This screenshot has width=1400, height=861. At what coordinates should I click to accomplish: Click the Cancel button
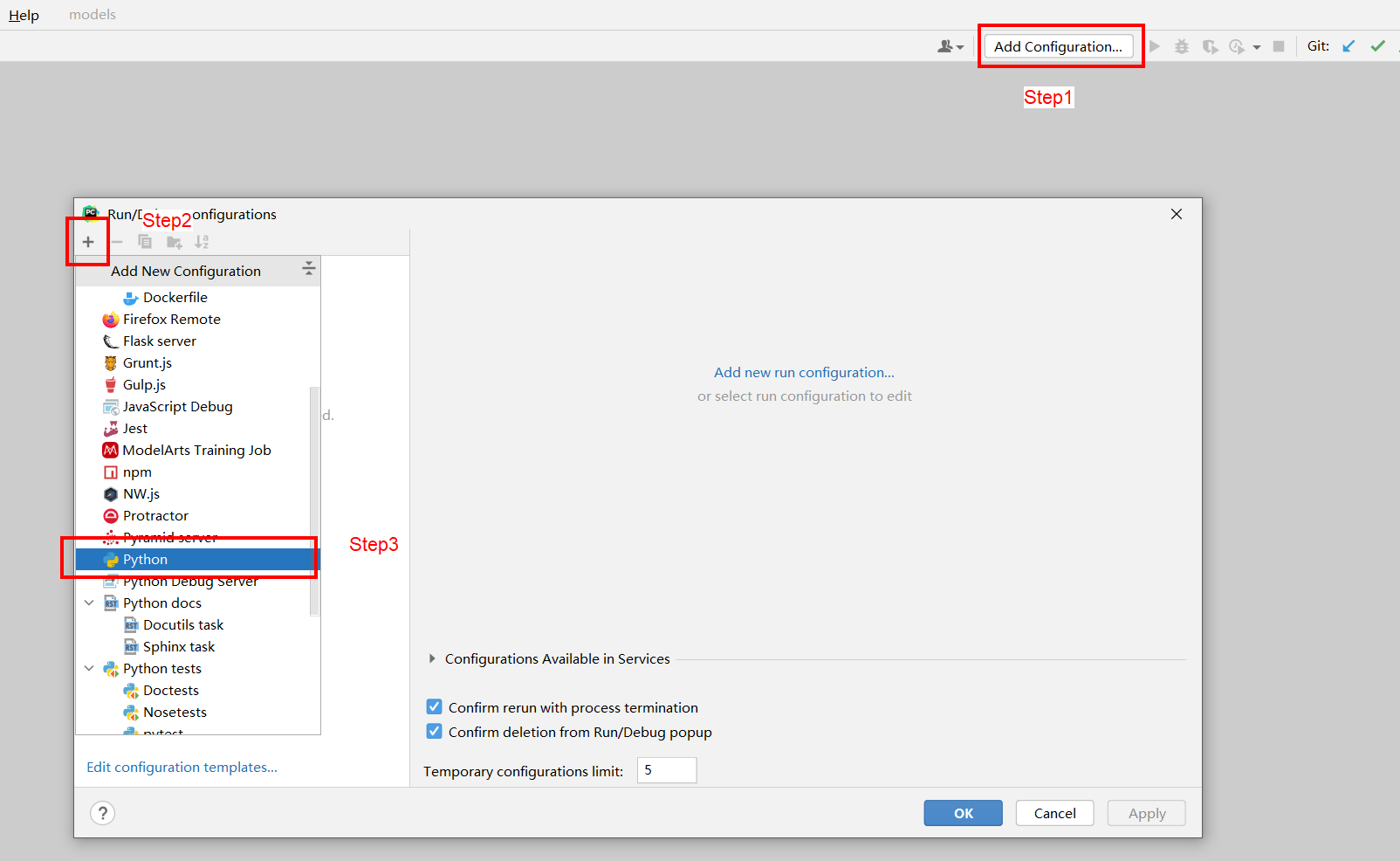point(1055,813)
